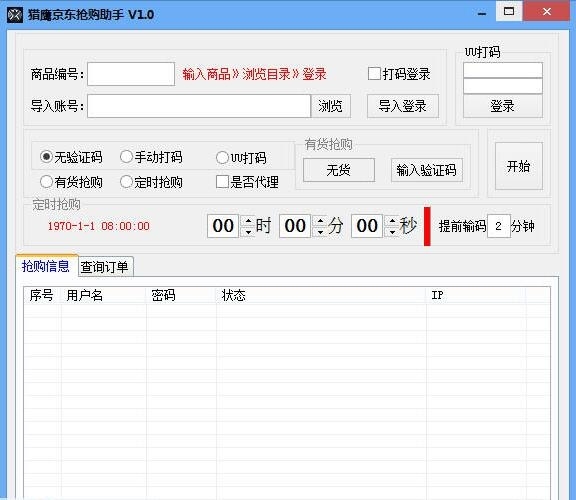Click the red indicator bar
The height and width of the screenshot is (500, 576).
pyautogui.click(x=427, y=226)
